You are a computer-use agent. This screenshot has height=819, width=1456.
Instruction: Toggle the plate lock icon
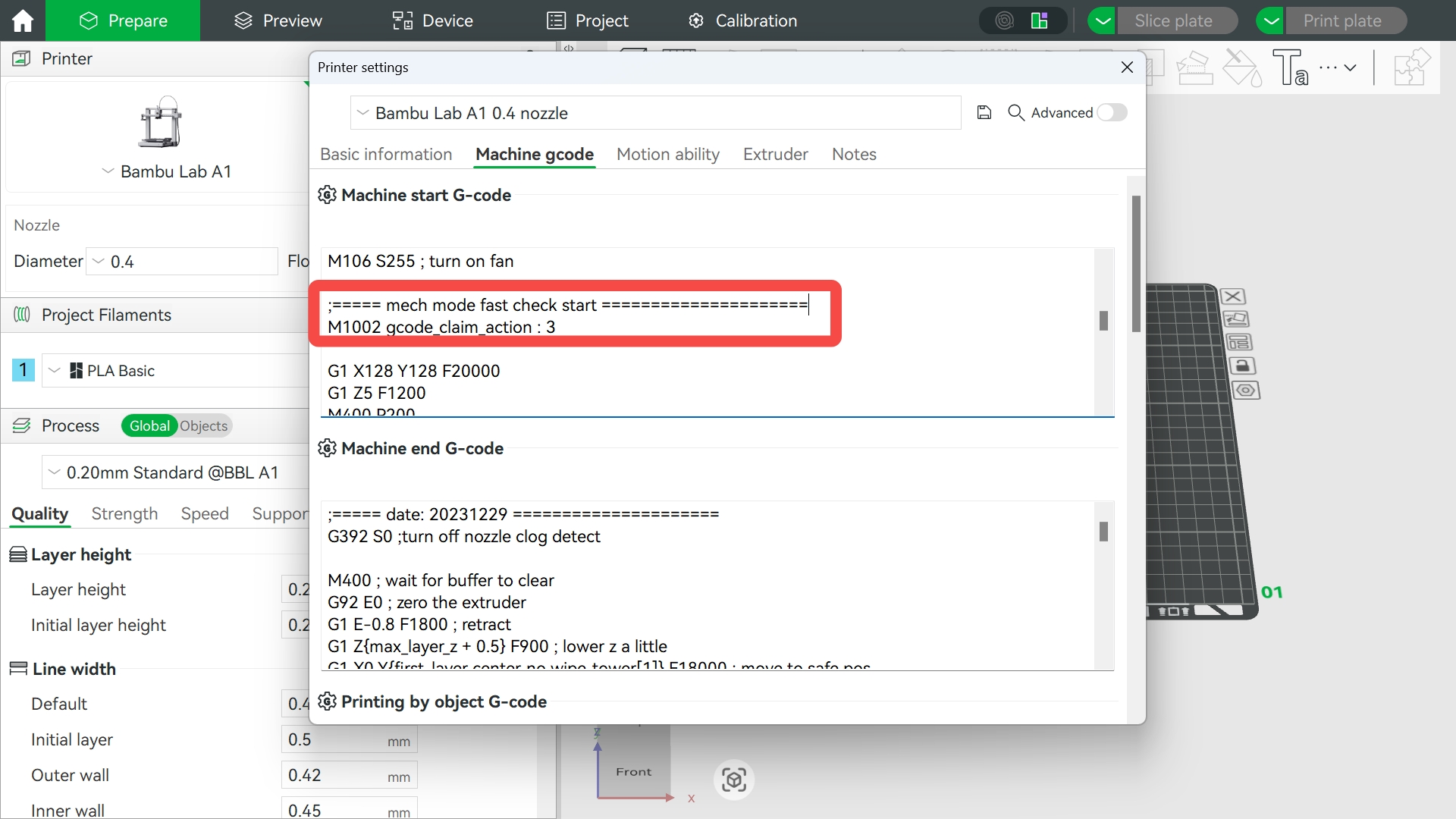[1242, 366]
